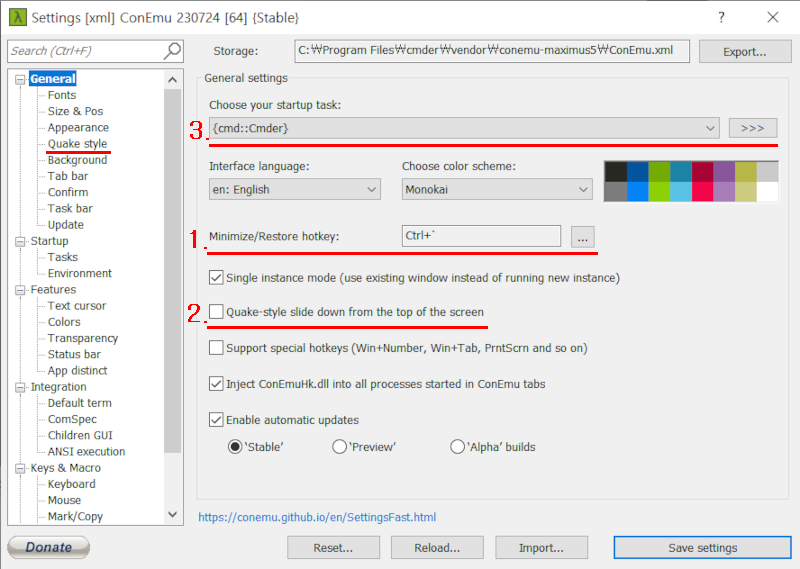Open the App distinct page

[78, 371]
